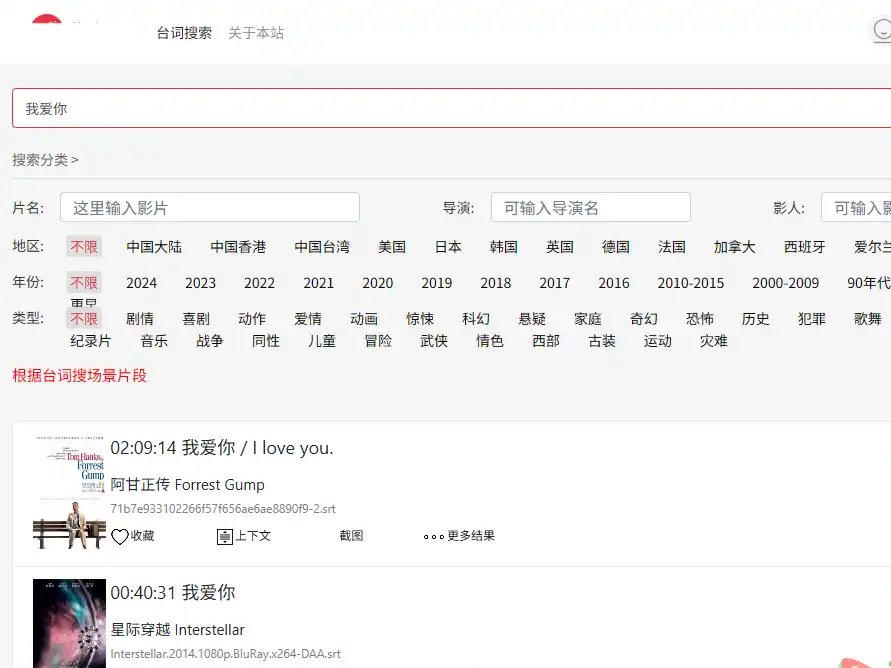The image size is (891, 668).
Task: Filter by year 2018
Action: coord(496,283)
